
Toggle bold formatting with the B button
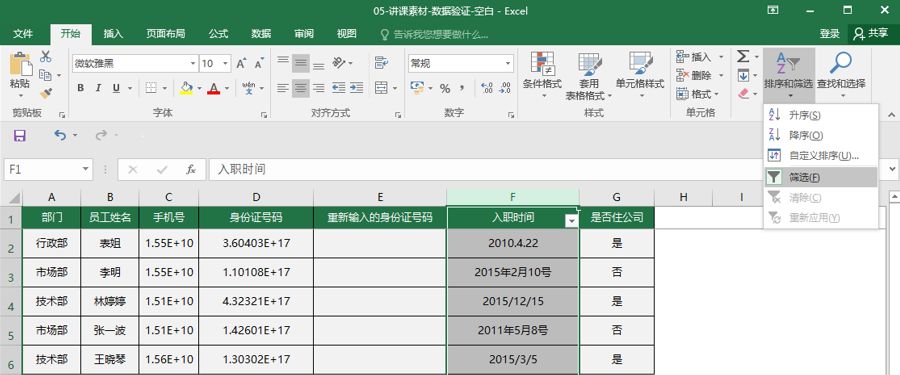tap(80, 88)
